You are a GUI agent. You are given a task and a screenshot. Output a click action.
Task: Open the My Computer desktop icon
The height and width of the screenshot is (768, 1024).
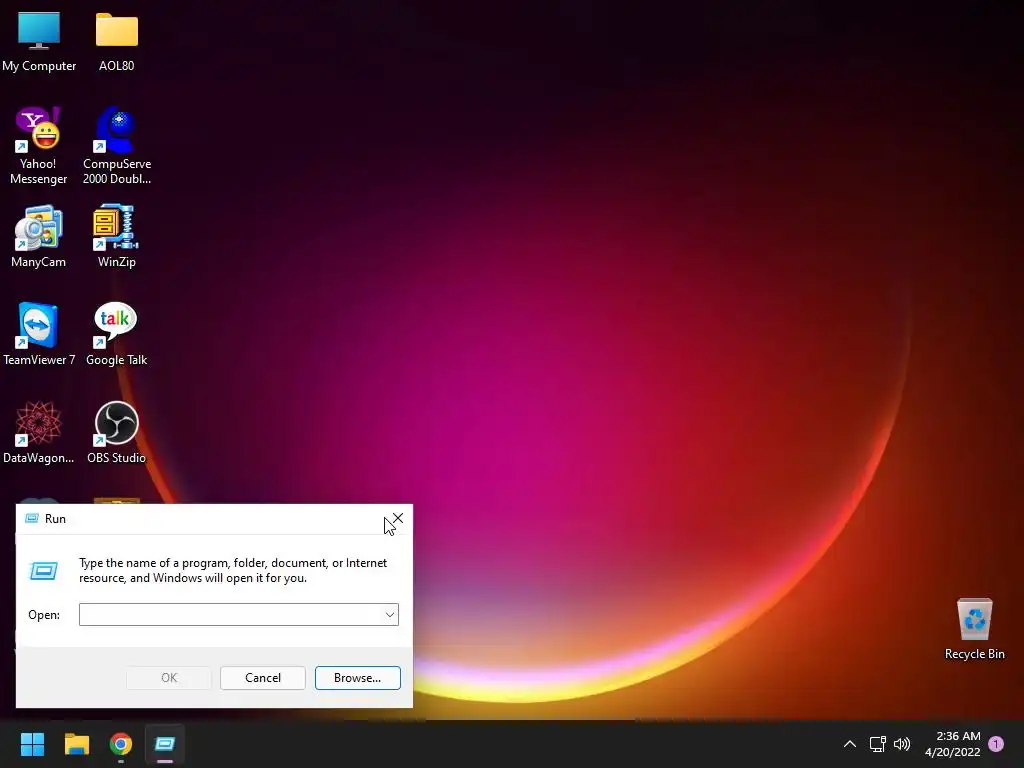point(39,41)
